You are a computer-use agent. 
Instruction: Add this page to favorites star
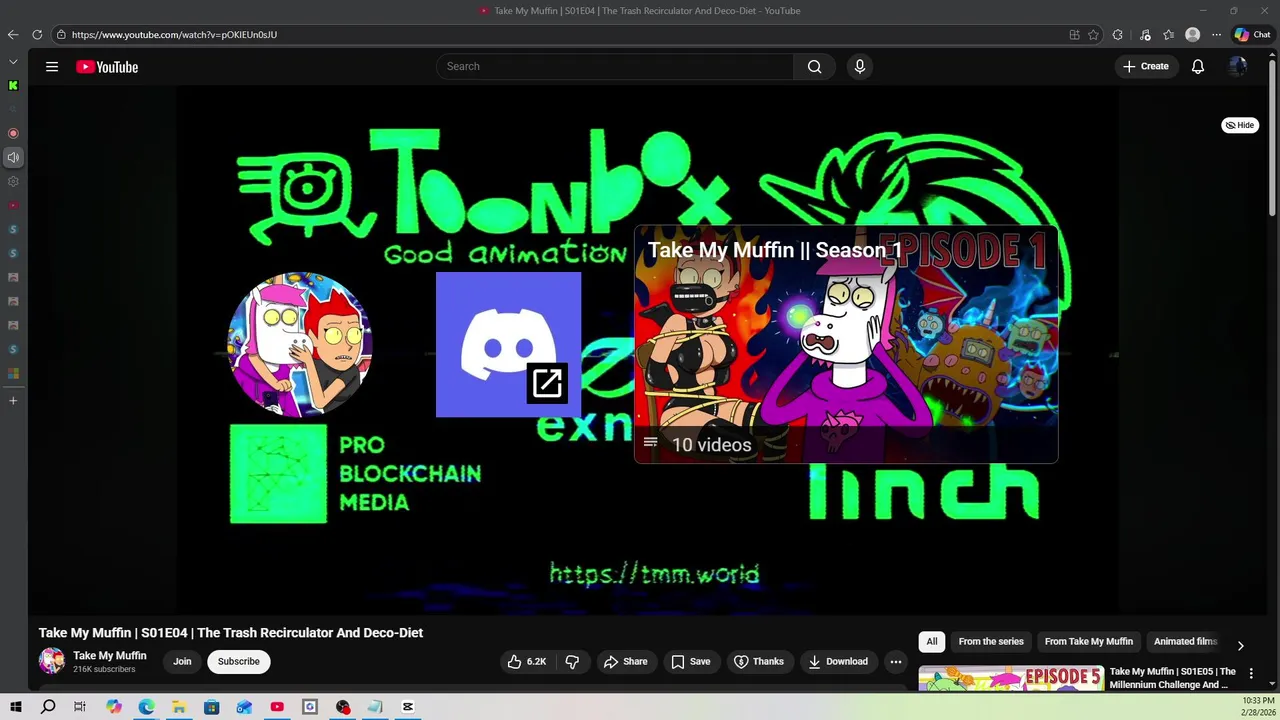click(1094, 35)
